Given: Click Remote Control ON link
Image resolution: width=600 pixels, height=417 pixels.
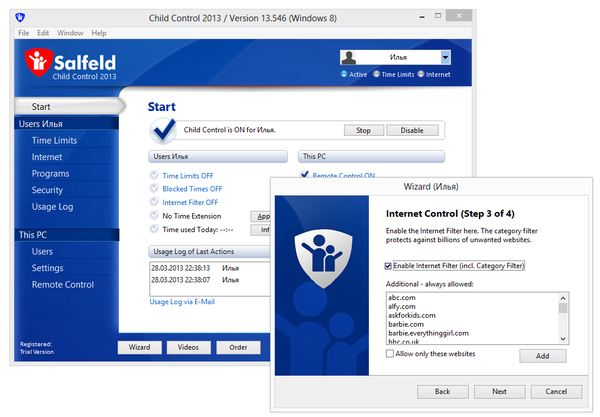Looking at the screenshot, I should click(x=344, y=175).
